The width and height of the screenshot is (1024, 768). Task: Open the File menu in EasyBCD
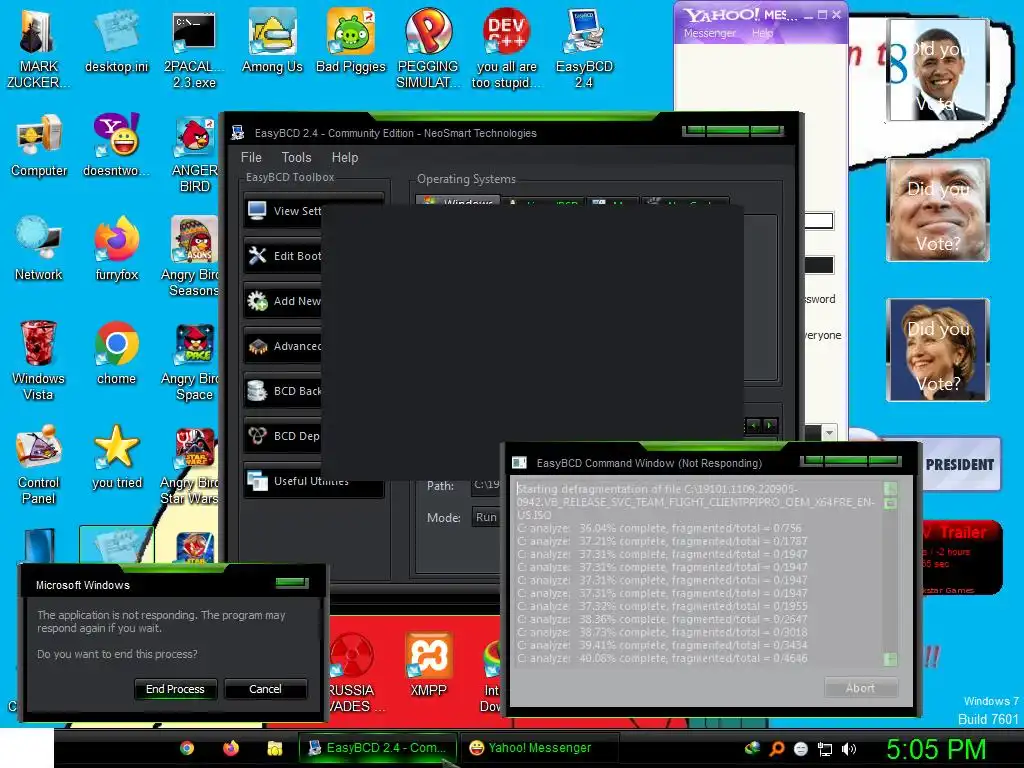[x=251, y=157]
